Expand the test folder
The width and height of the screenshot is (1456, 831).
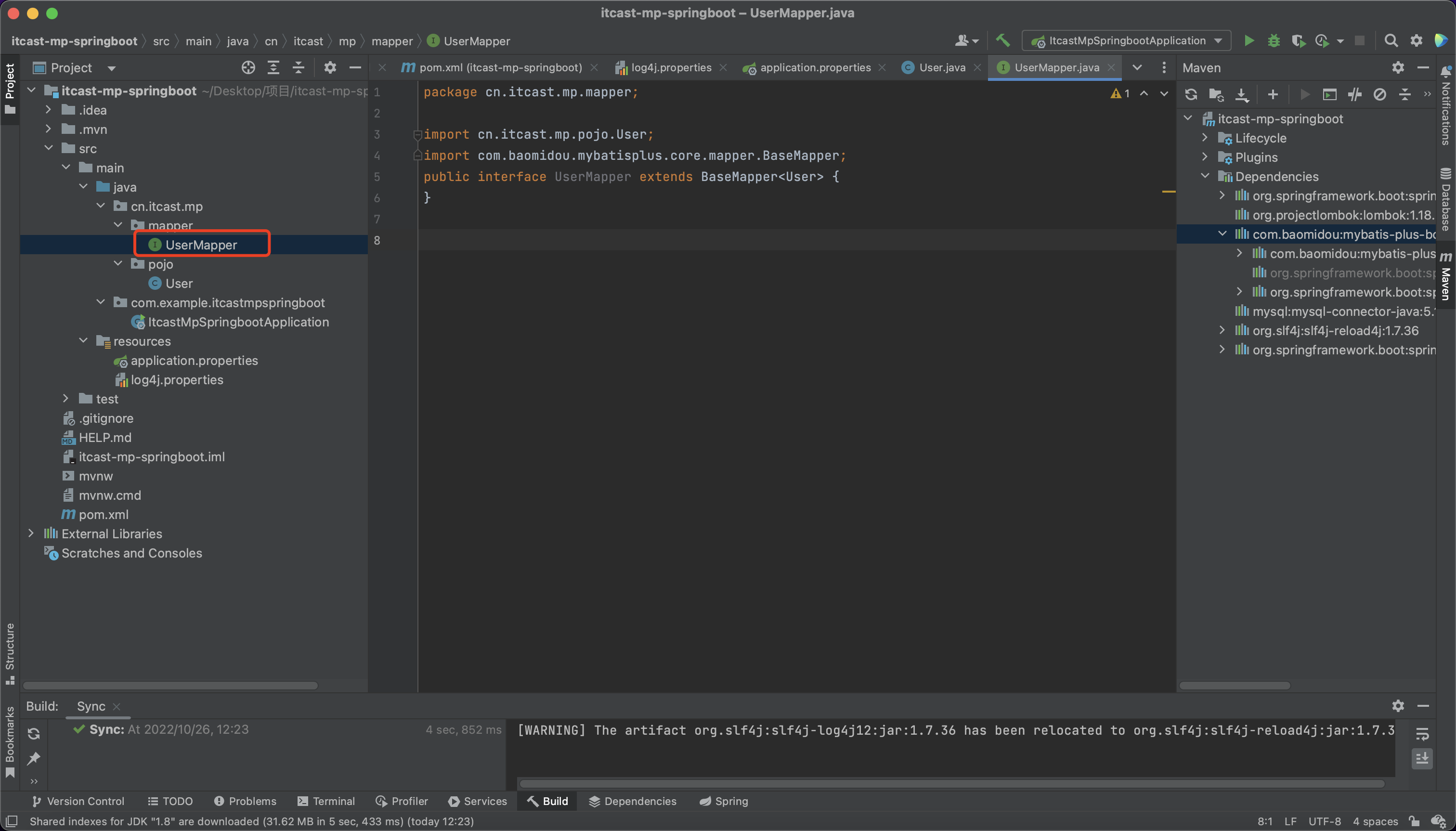pyautogui.click(x=65, y=398)
